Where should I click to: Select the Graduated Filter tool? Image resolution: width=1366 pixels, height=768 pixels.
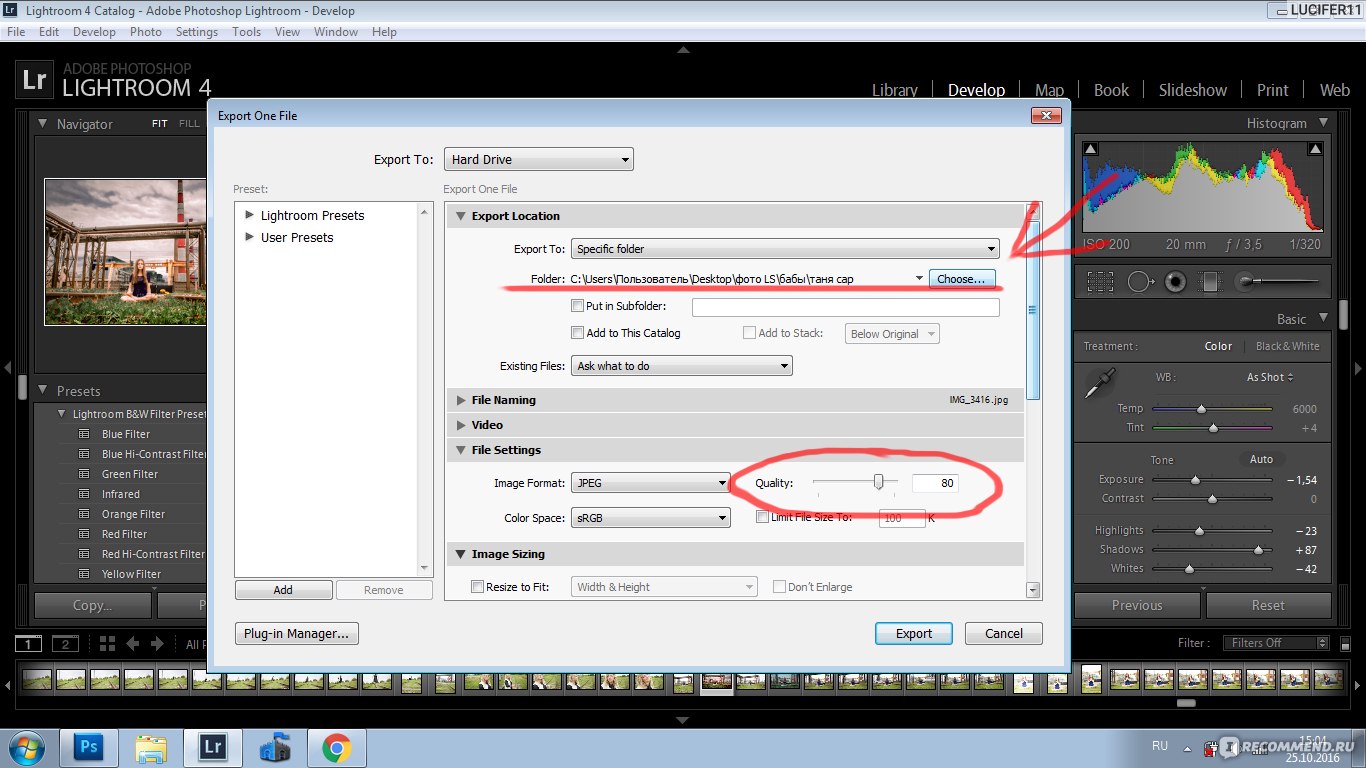tap(1209, 282)
